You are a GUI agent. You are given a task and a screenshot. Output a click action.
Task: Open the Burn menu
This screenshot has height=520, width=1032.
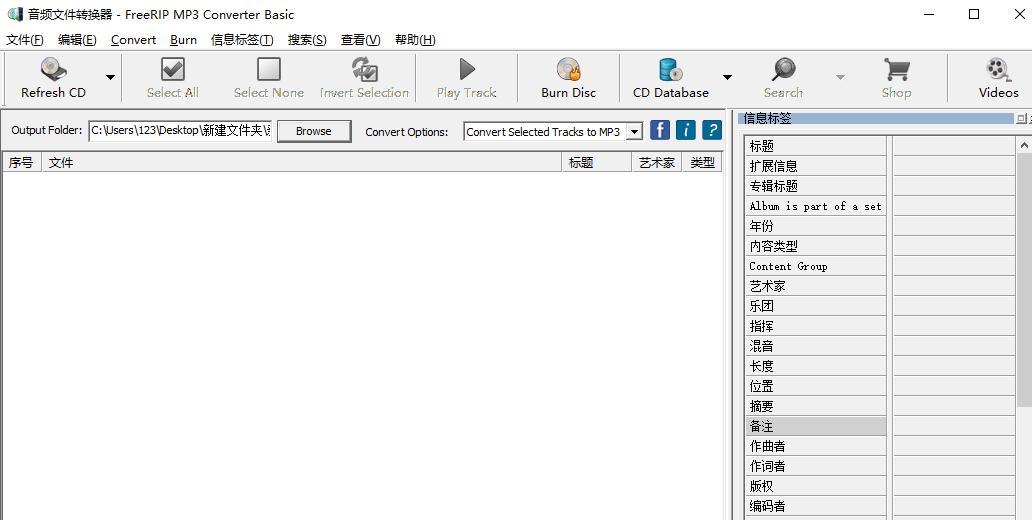click(x=183, y=39)
